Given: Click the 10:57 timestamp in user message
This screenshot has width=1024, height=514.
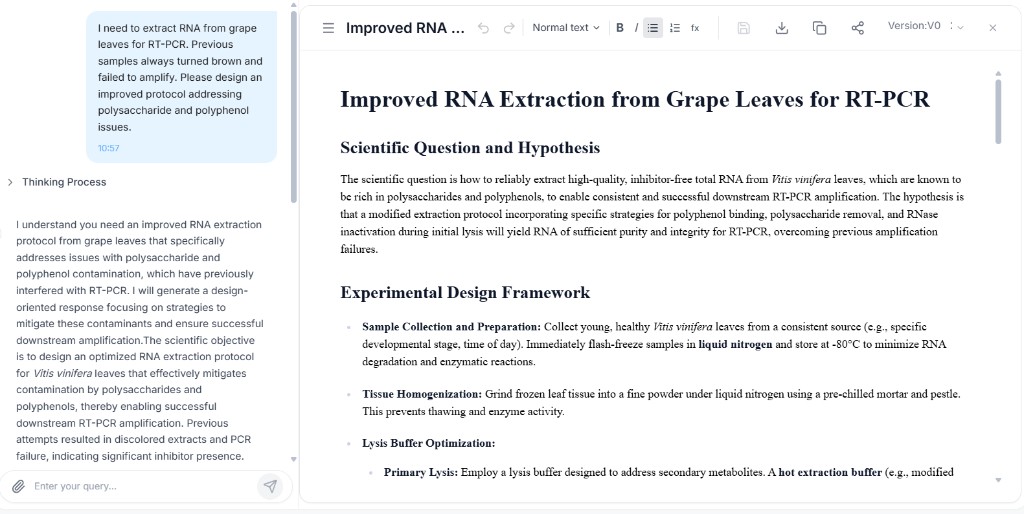Looking at the screenshot, I should tap(108, 148).
